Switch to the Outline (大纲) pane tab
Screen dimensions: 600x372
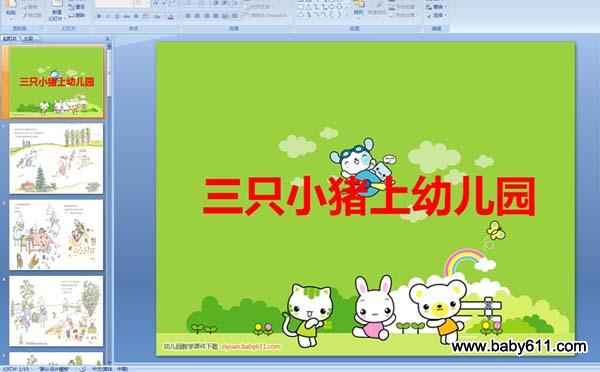point(28,38)
